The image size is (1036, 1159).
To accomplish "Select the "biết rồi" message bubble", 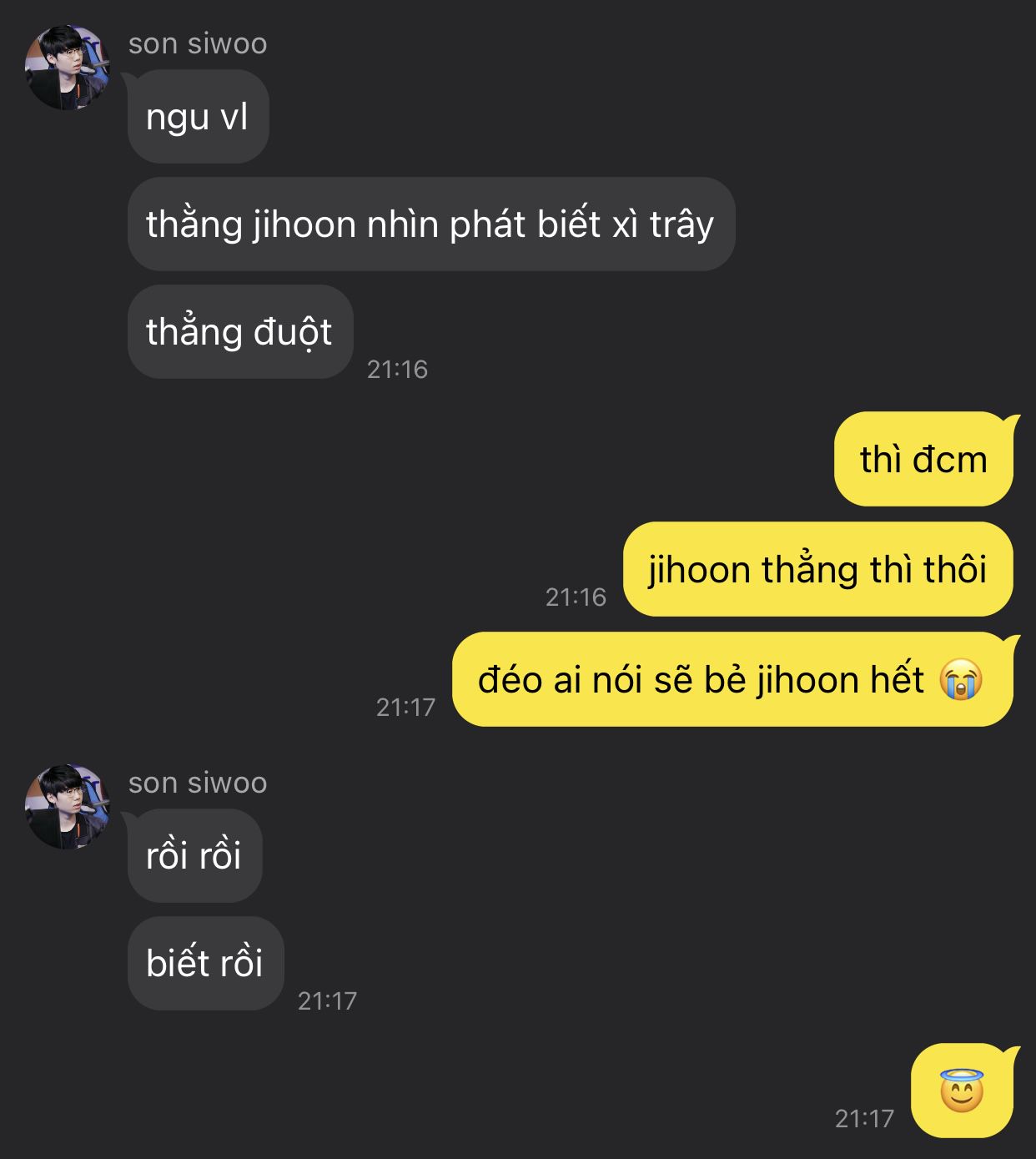I will (205, 963).
